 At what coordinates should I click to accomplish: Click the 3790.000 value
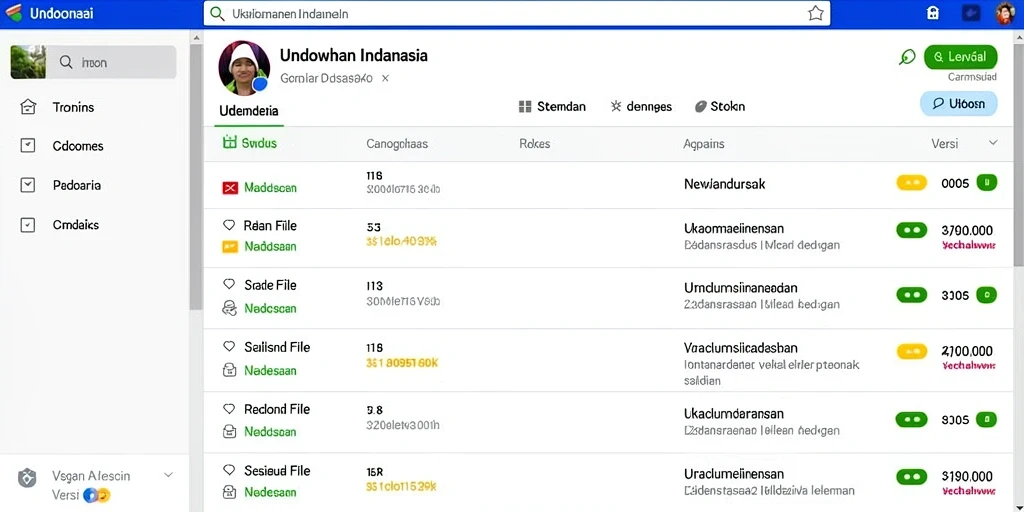(967, 231)
